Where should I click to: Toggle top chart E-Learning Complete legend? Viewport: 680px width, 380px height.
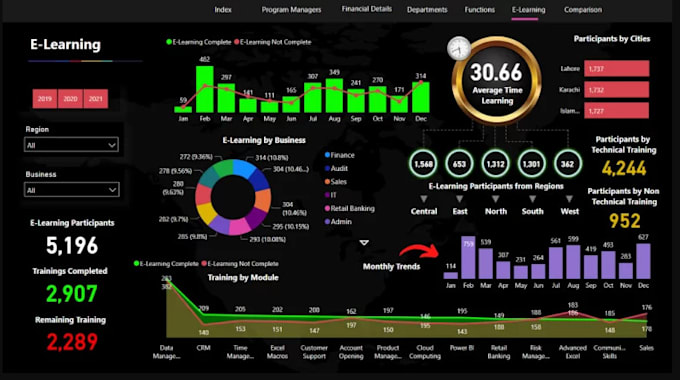198,42
